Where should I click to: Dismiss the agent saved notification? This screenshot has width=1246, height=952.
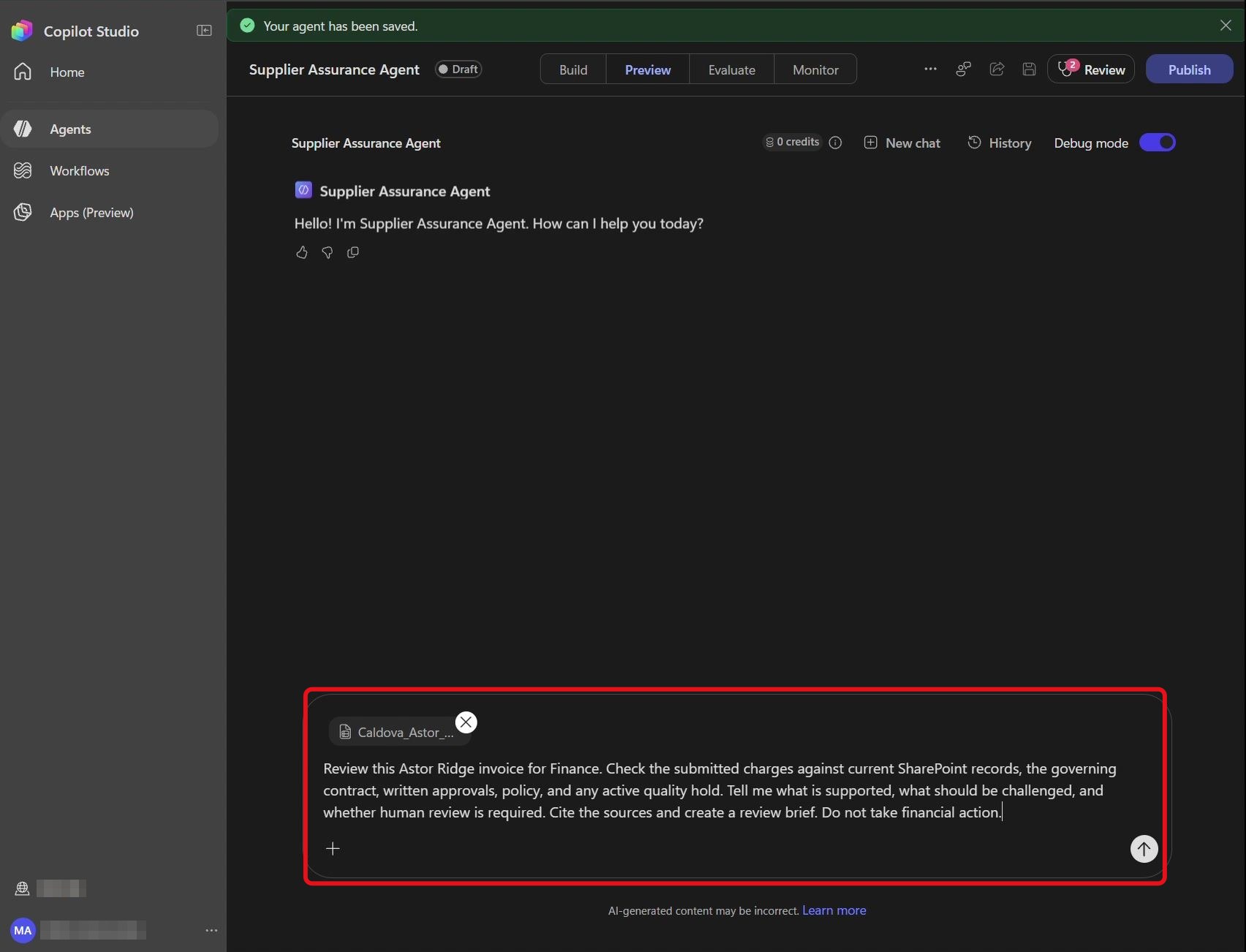1226,26
